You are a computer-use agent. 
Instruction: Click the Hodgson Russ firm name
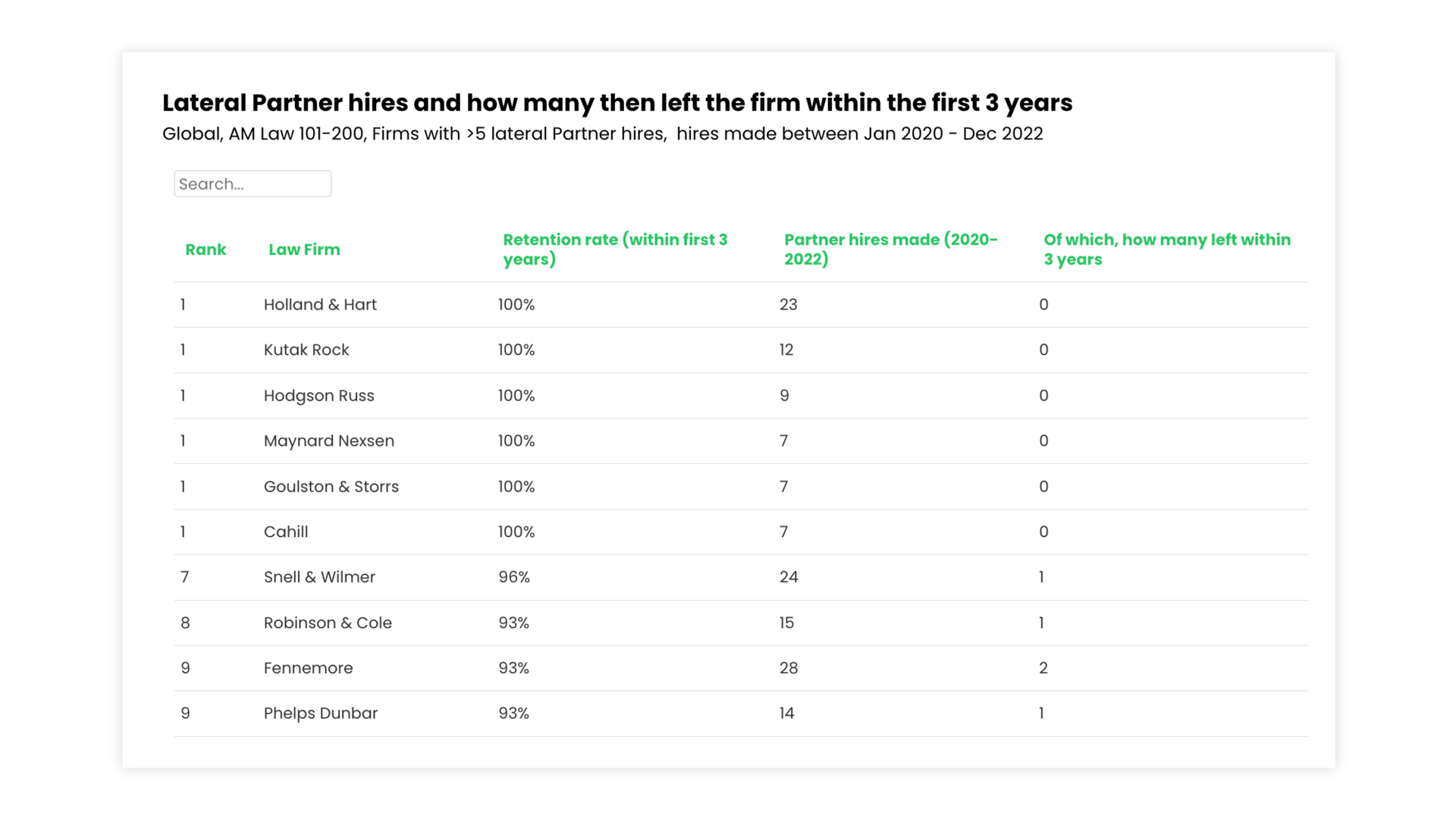[318, 396]
